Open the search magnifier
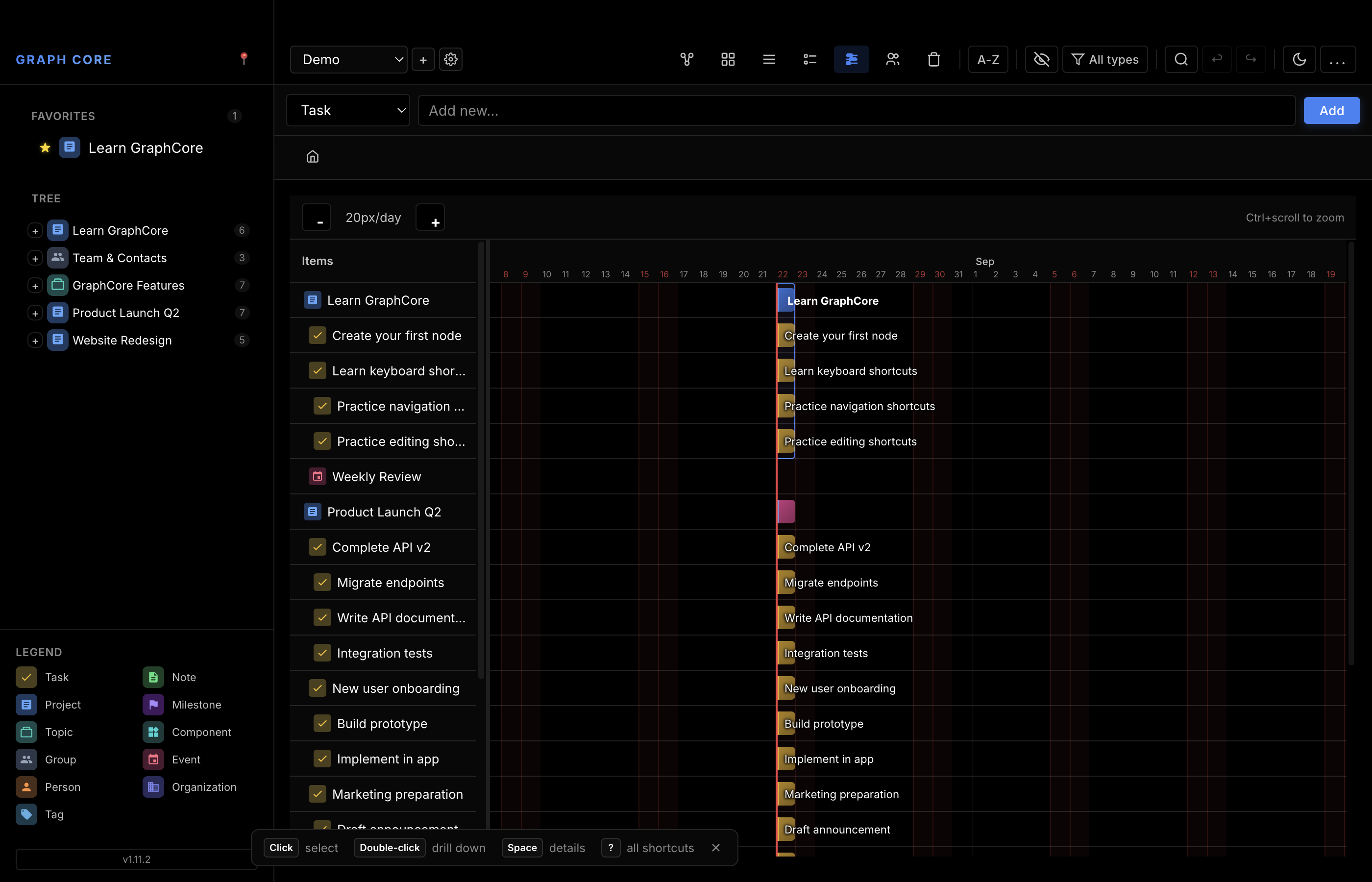This screenshot has width=1372, height=882. (x=1181, y=59)
